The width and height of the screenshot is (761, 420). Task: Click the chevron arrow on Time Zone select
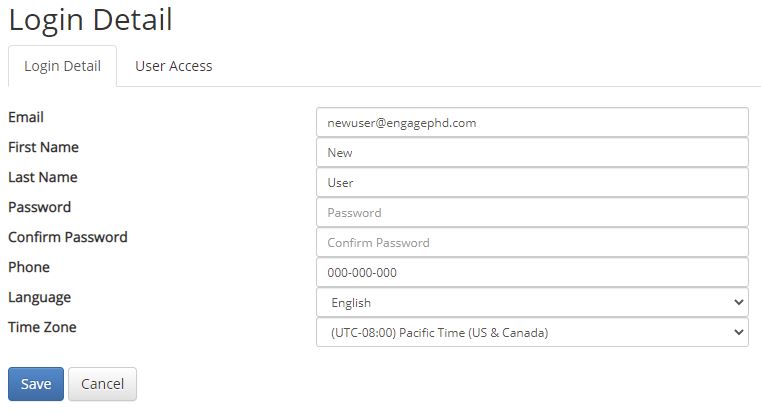tap(739, 333)
